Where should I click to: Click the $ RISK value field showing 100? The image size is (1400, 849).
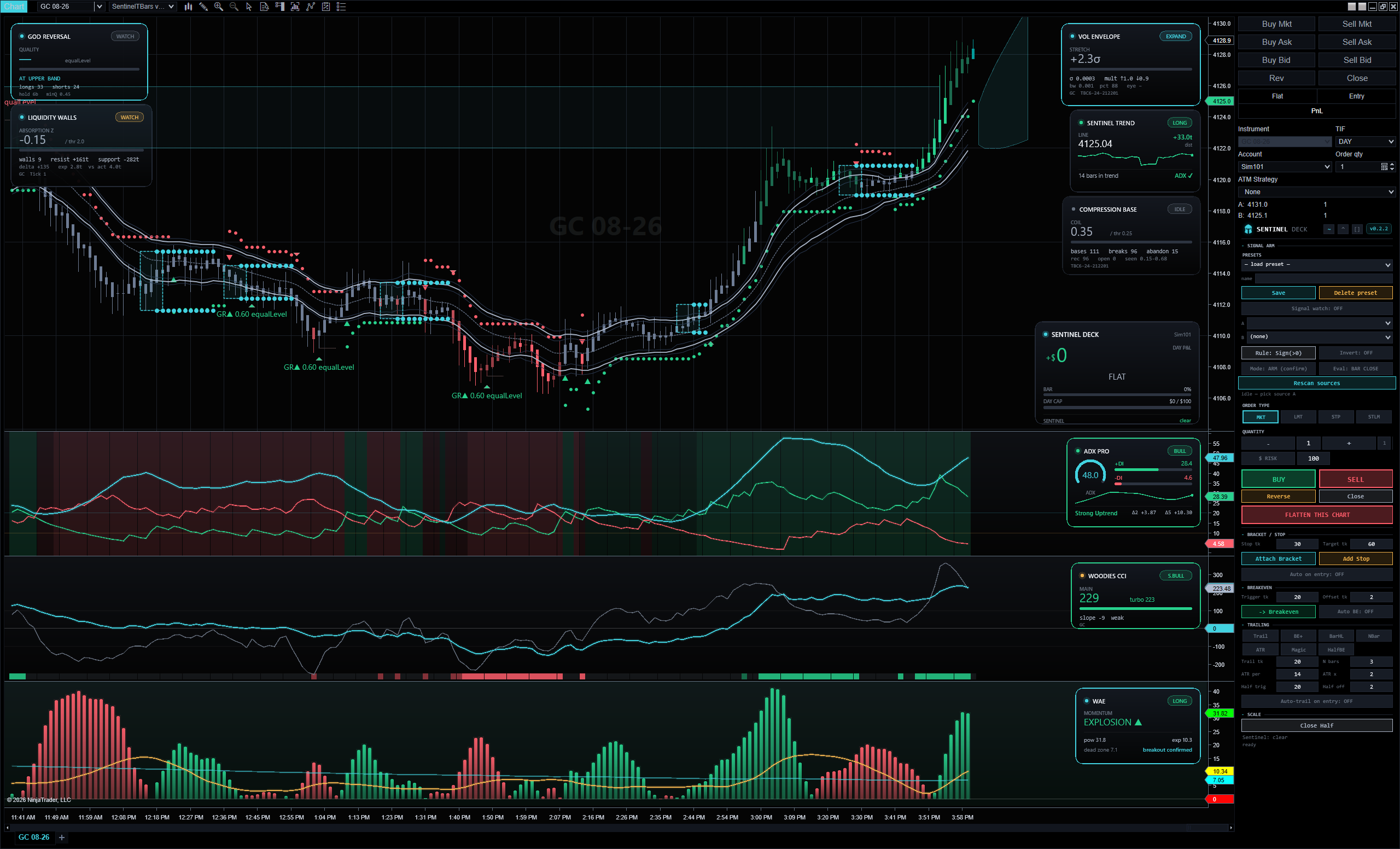1313,458
